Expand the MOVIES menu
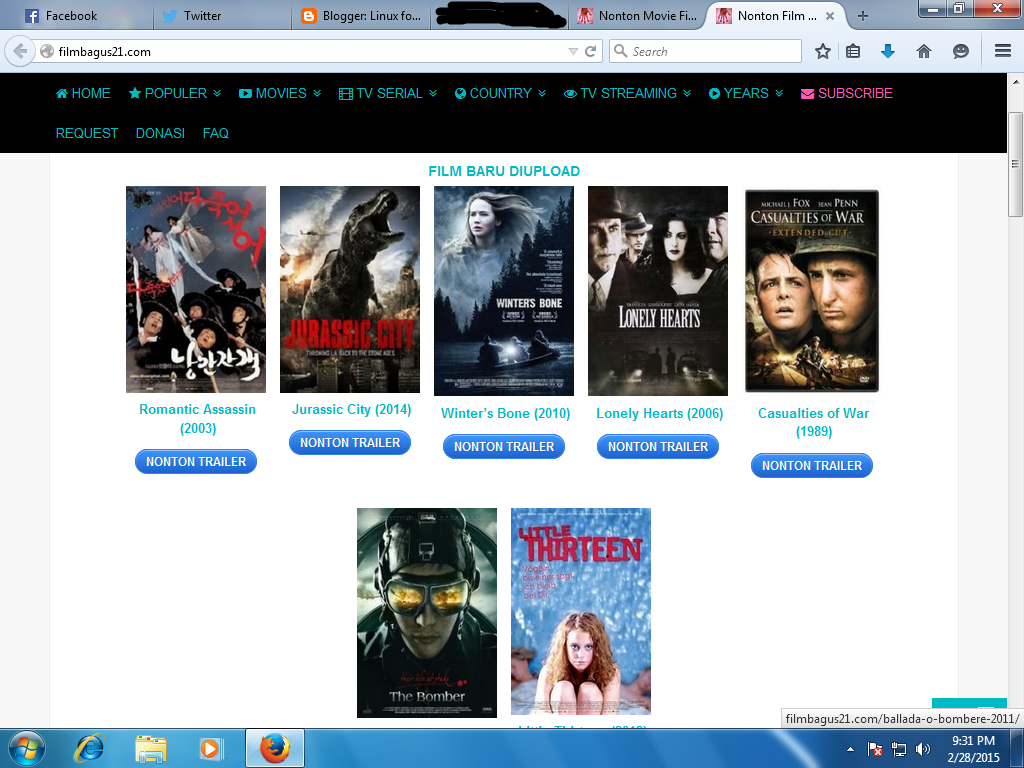This screenshot has width=1024, height=768. [x=280, y=93]
